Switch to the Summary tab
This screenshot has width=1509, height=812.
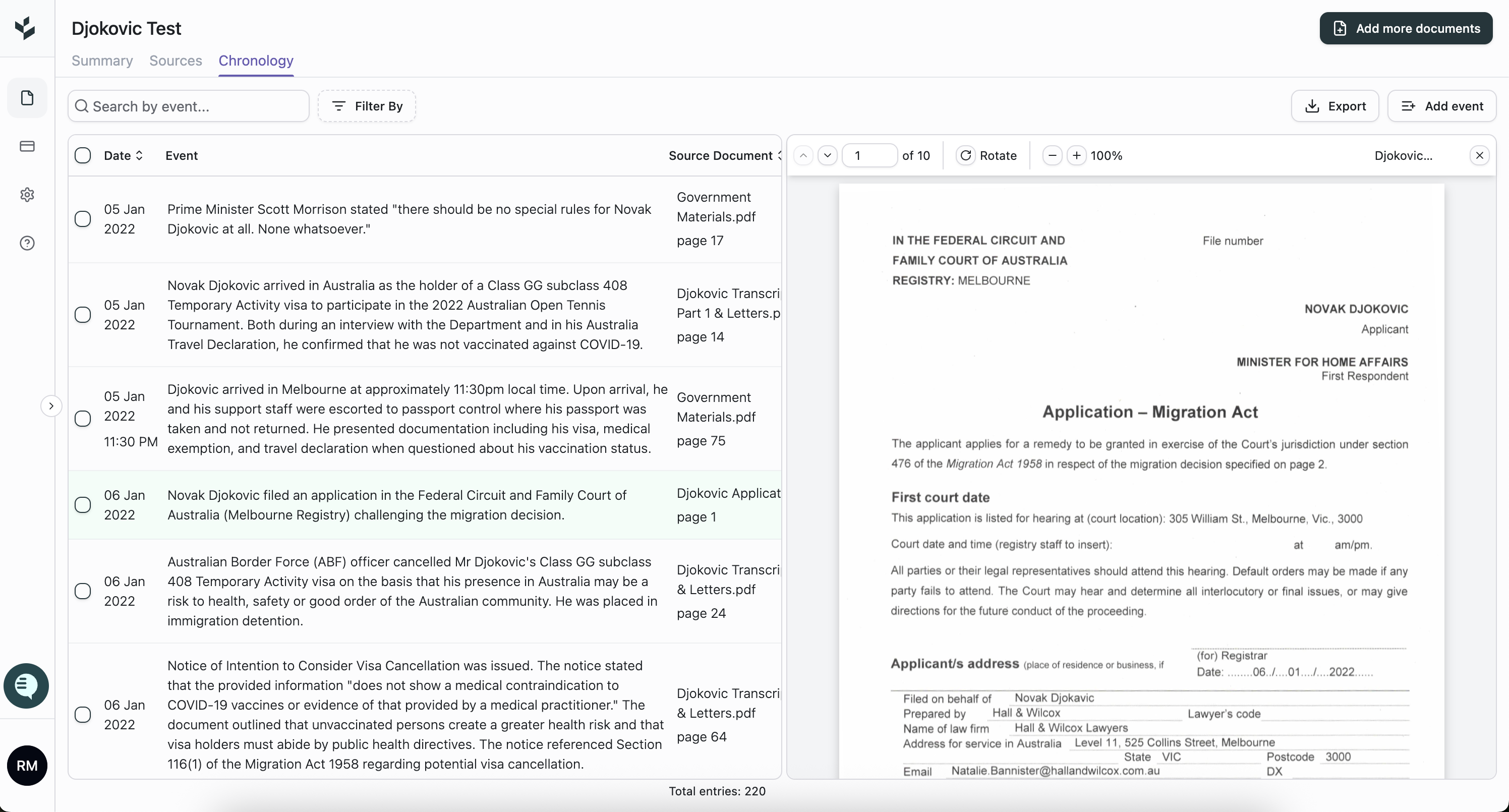click(x=102, y=61)
